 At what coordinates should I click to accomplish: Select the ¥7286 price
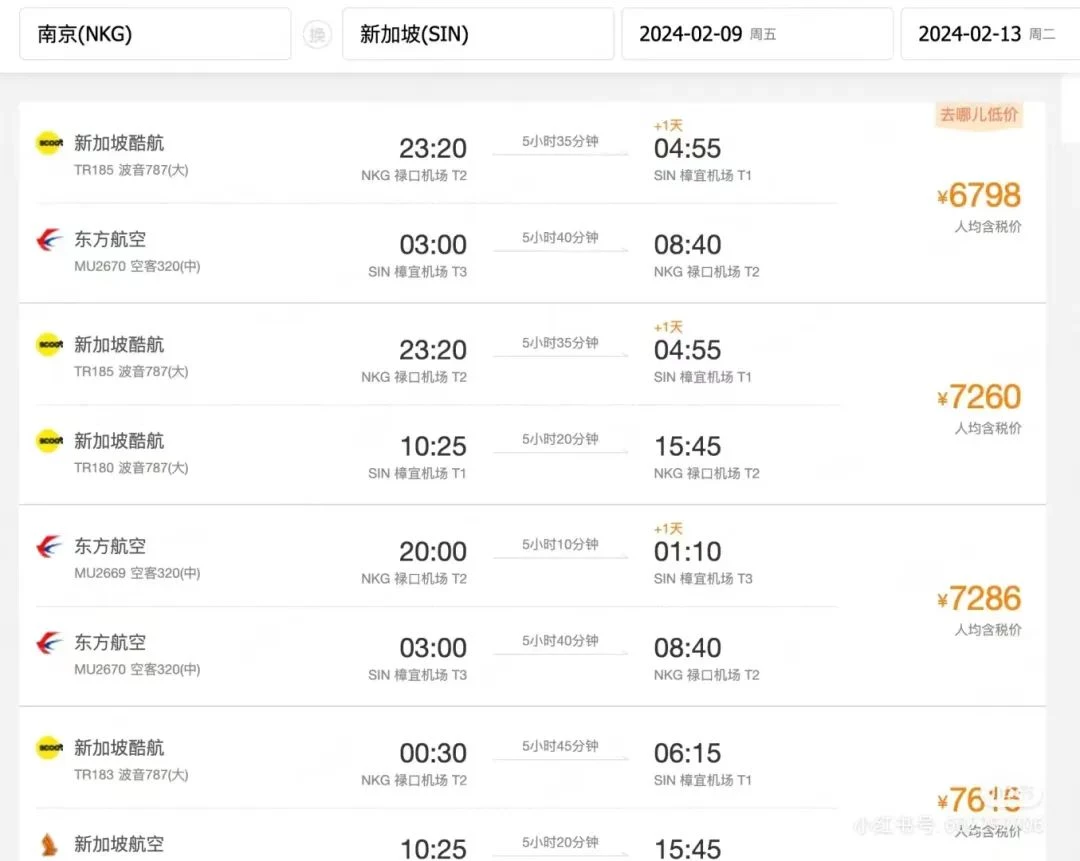point(979,598)
